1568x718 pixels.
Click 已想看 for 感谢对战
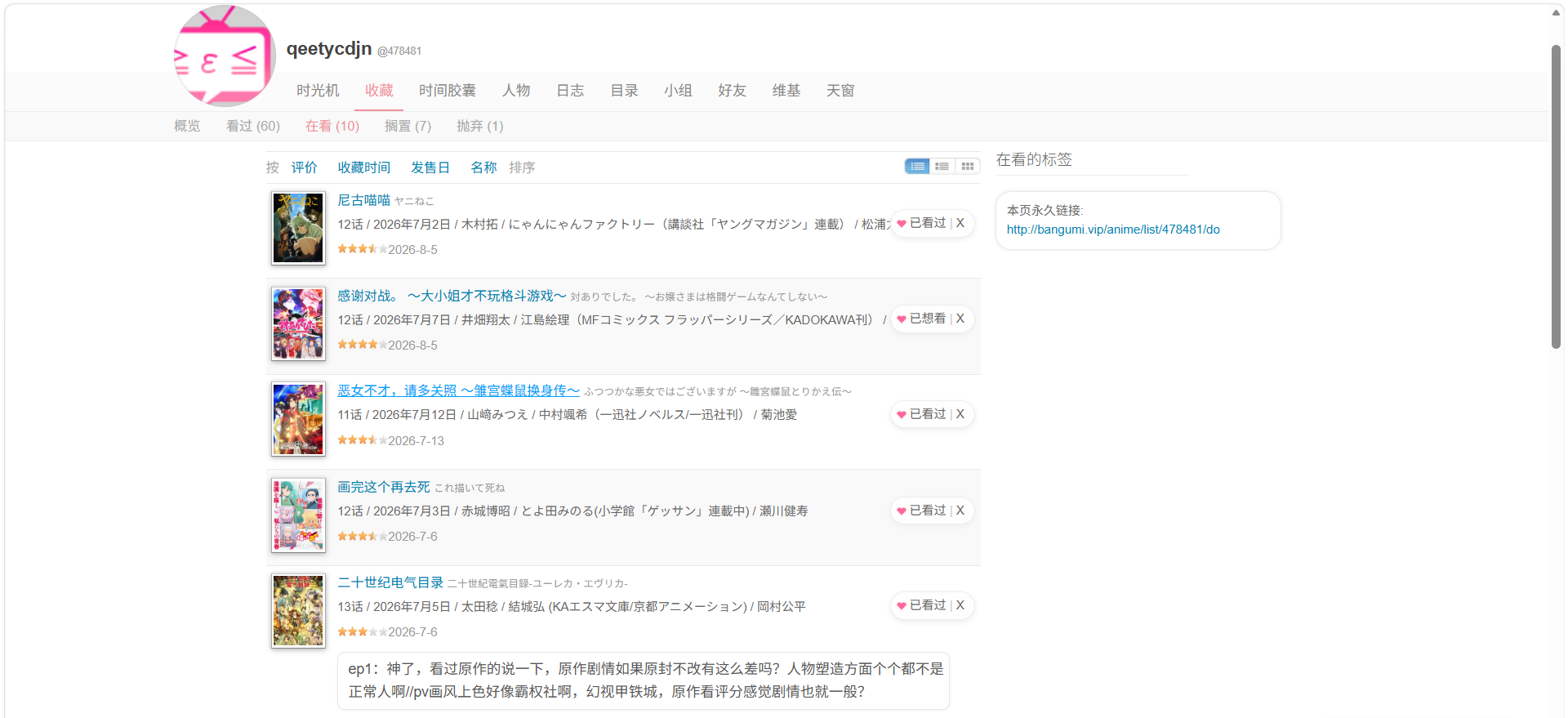(x=928, y=319)
